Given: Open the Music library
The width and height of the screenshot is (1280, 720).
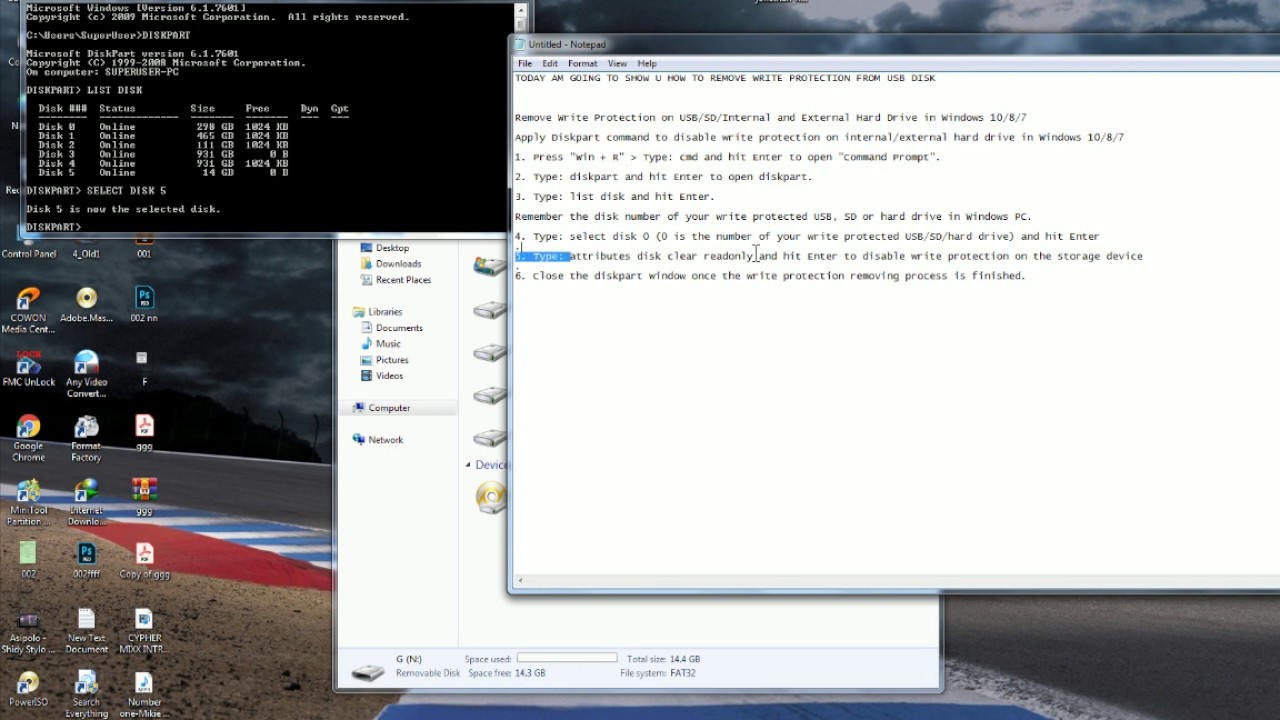Looking at the screenshot, I should pyautogui.click(x=388, y=344).
